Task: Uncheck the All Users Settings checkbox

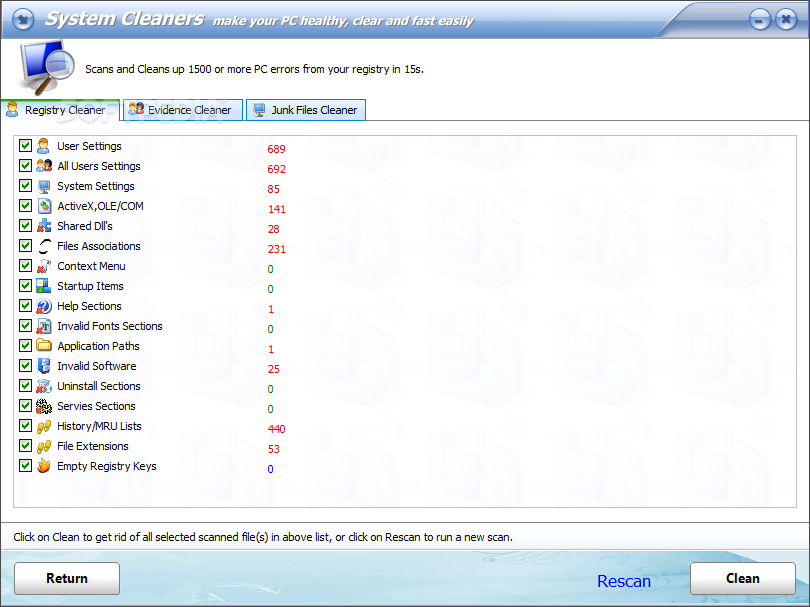Action: pos(25,165)
